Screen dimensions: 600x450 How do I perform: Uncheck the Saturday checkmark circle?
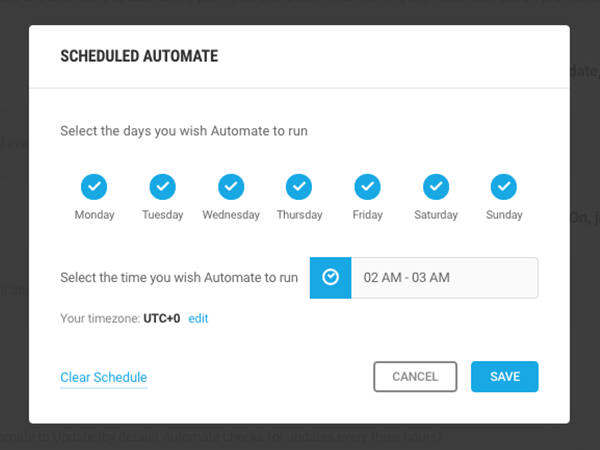point(436,187)
